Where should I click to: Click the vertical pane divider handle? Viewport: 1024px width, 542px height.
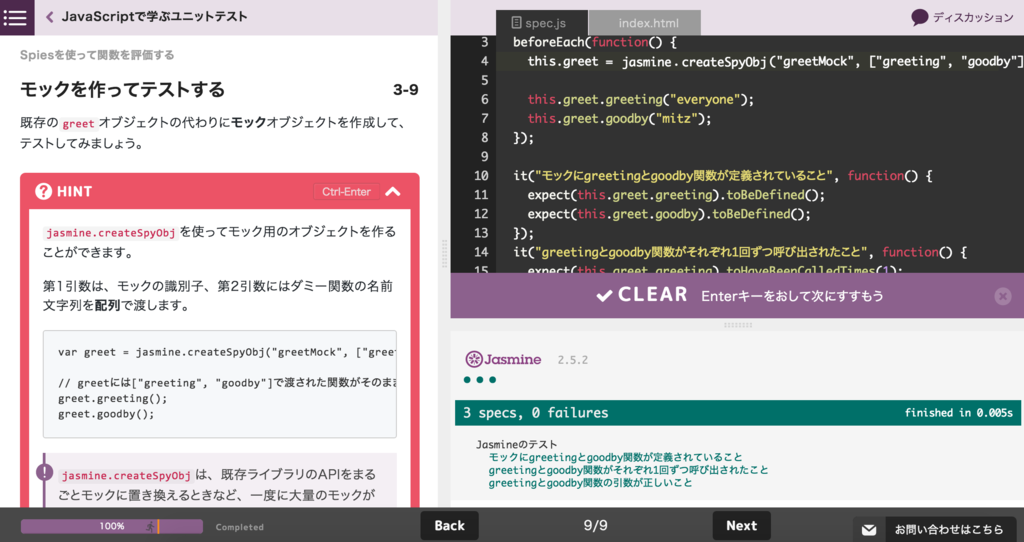pos(444,255)
